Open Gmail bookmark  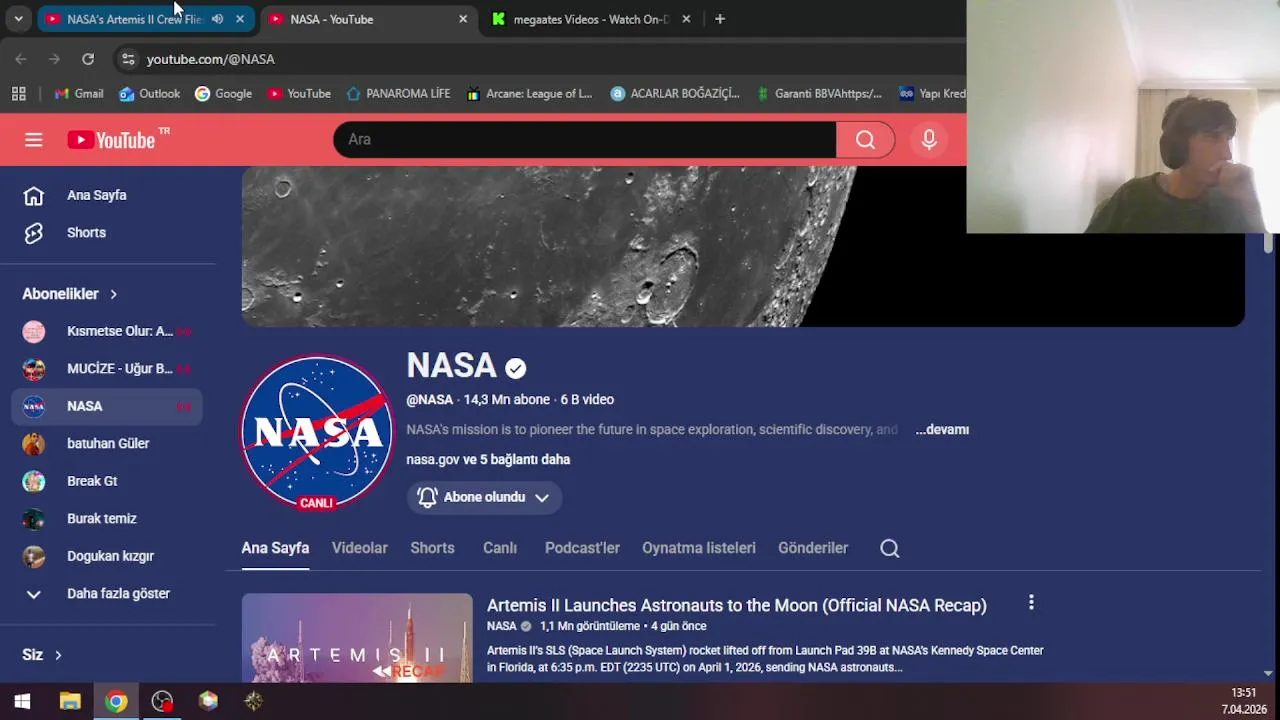pos(79,93)
